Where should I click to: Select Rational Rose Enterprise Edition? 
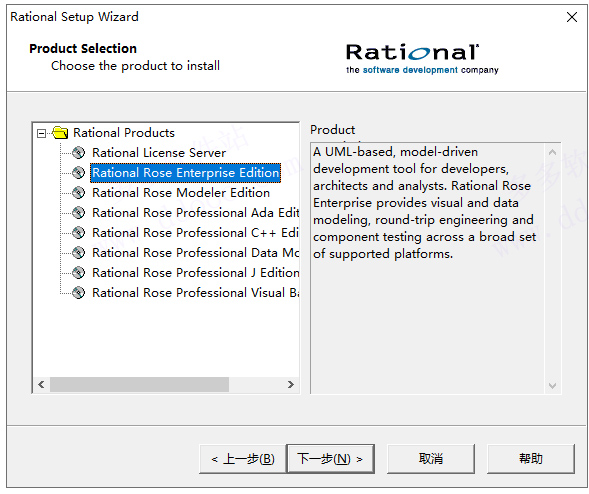pos(186,173)
